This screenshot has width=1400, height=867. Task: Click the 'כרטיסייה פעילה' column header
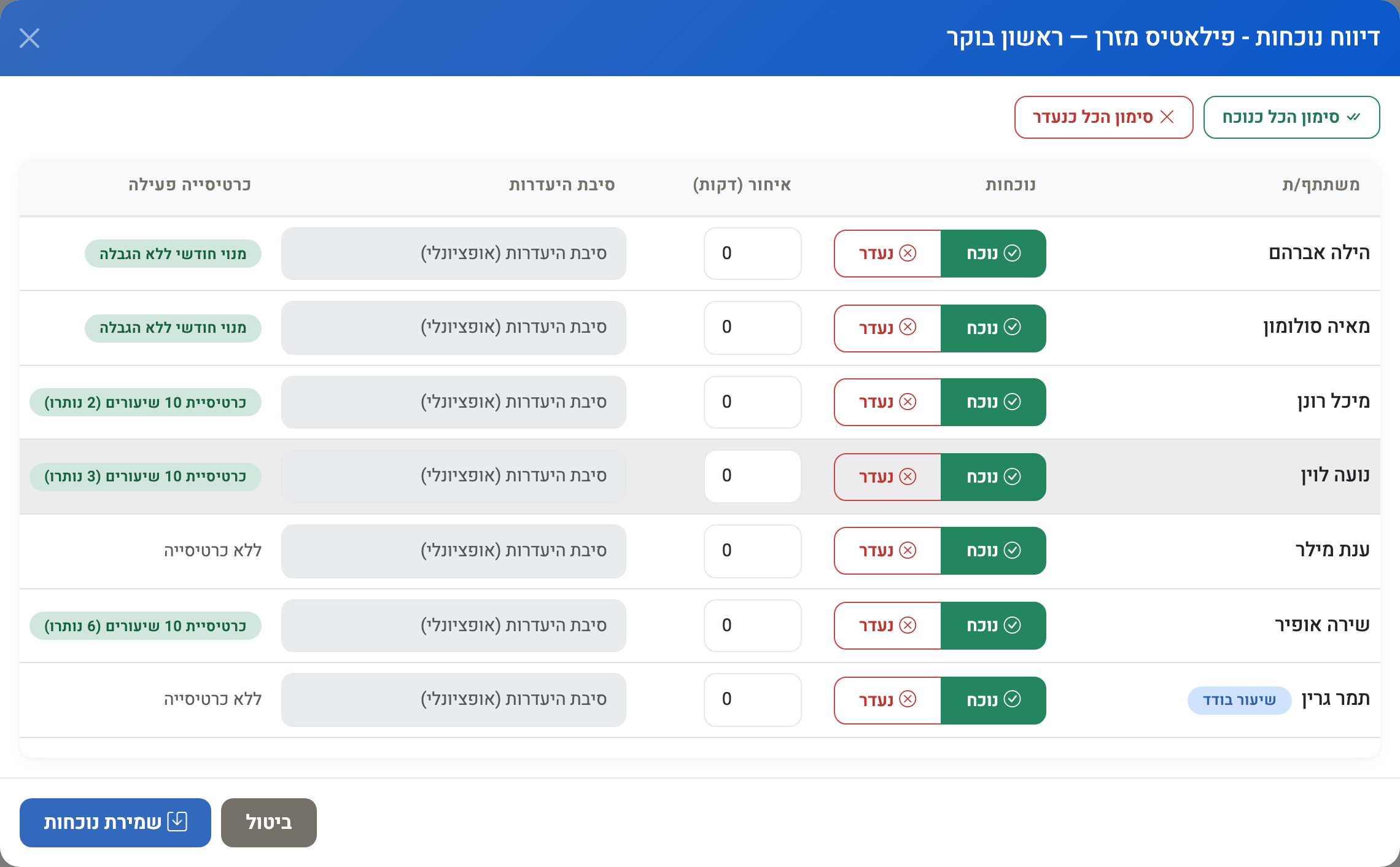click(190, 185)
